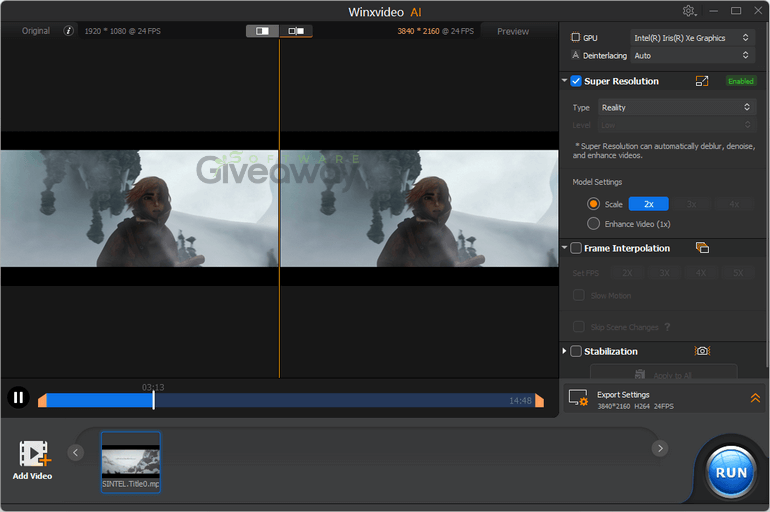Collapse the Frame Interpolation section
The height and width of the screenshot is (512, 770).
564,247
